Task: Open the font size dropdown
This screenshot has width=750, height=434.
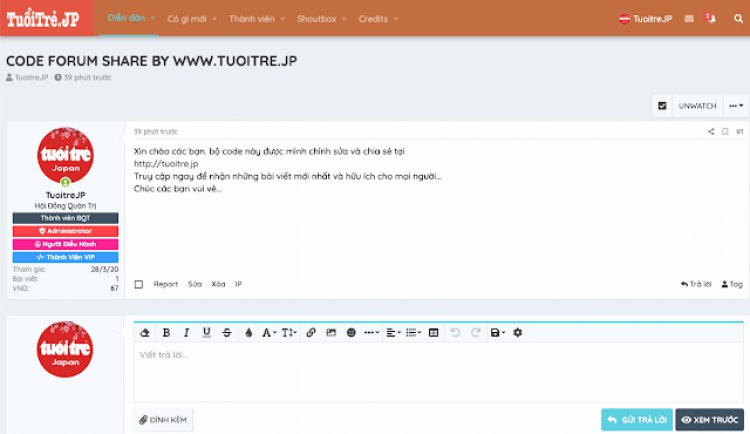Action: [x=289, y=333]
